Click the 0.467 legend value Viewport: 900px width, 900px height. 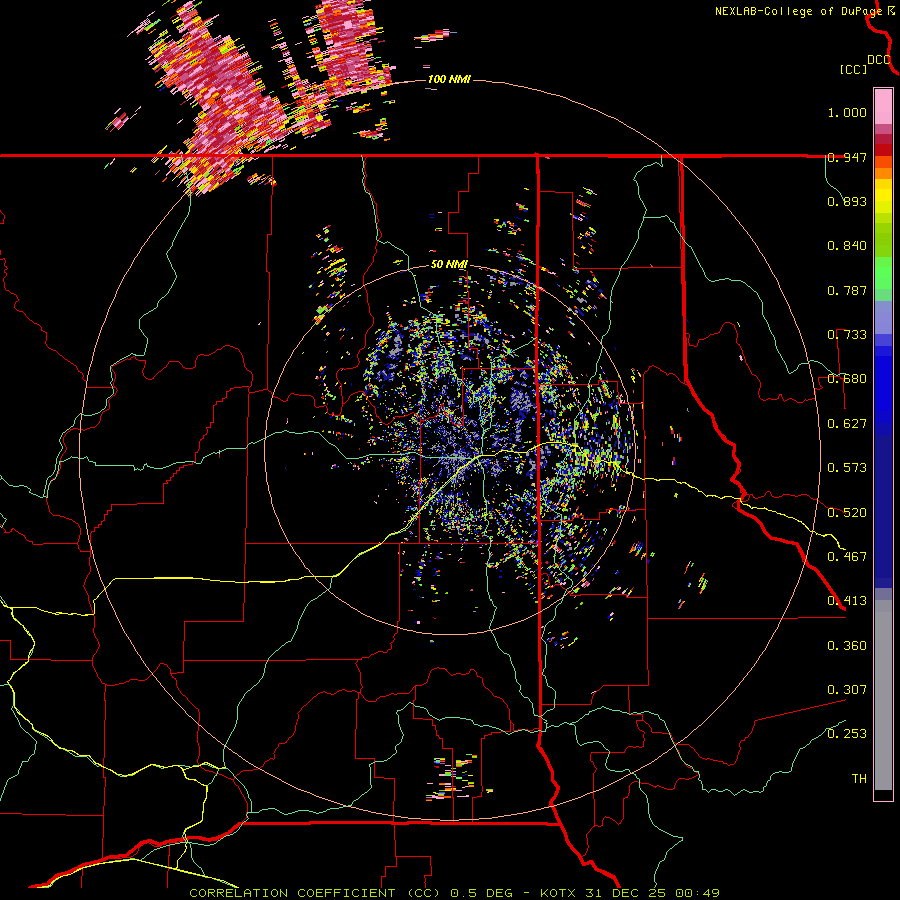coord(847,557)
